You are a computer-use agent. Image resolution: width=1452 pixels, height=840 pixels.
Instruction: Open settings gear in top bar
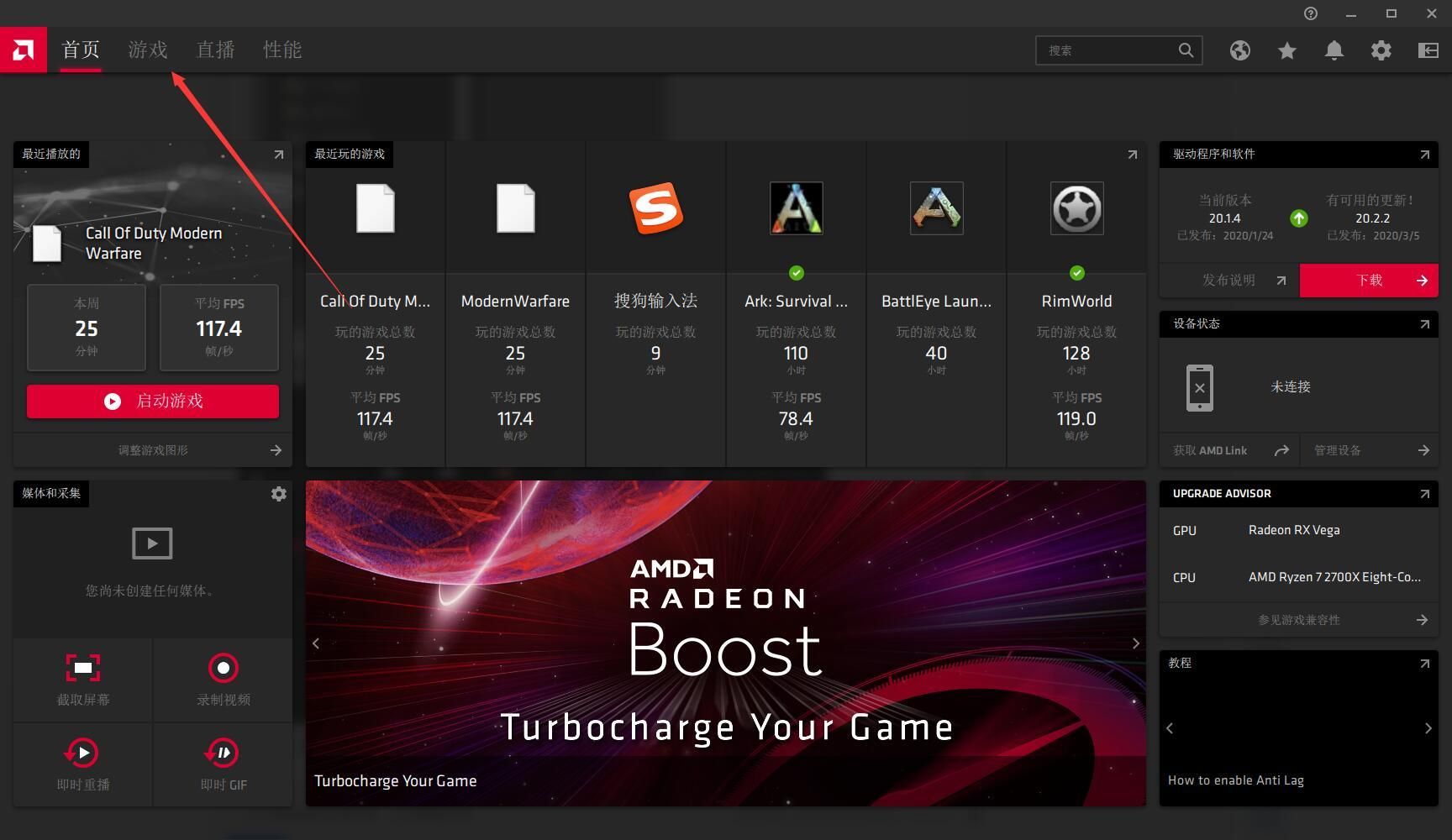(1381, 50)
